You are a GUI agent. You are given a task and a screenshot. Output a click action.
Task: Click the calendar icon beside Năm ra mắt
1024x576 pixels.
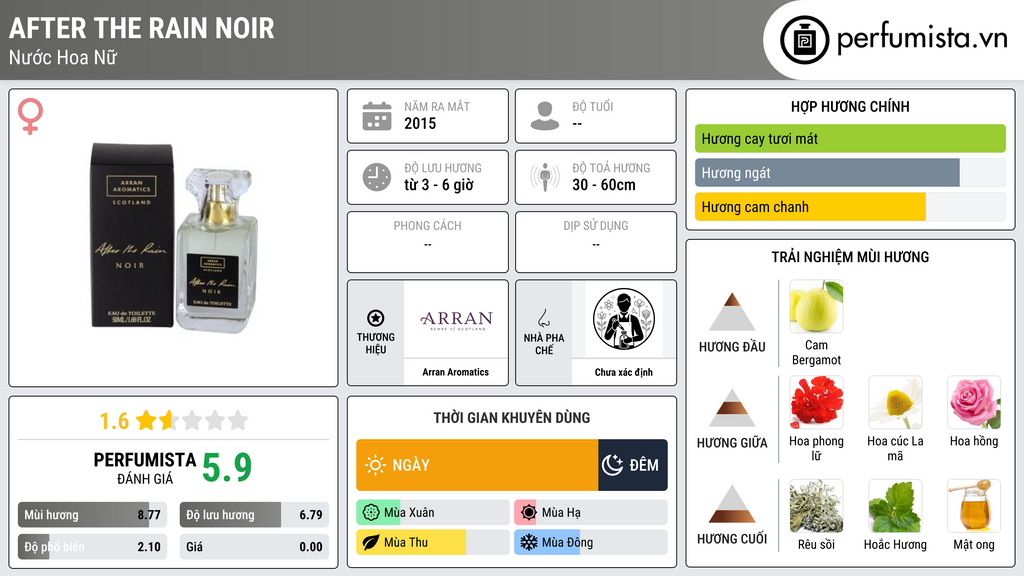tap(377, 116)
